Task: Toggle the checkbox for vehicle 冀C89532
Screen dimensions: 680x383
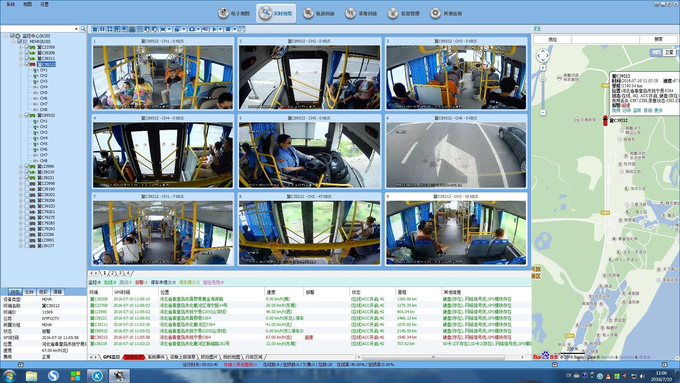Action: tap(27, 115)
